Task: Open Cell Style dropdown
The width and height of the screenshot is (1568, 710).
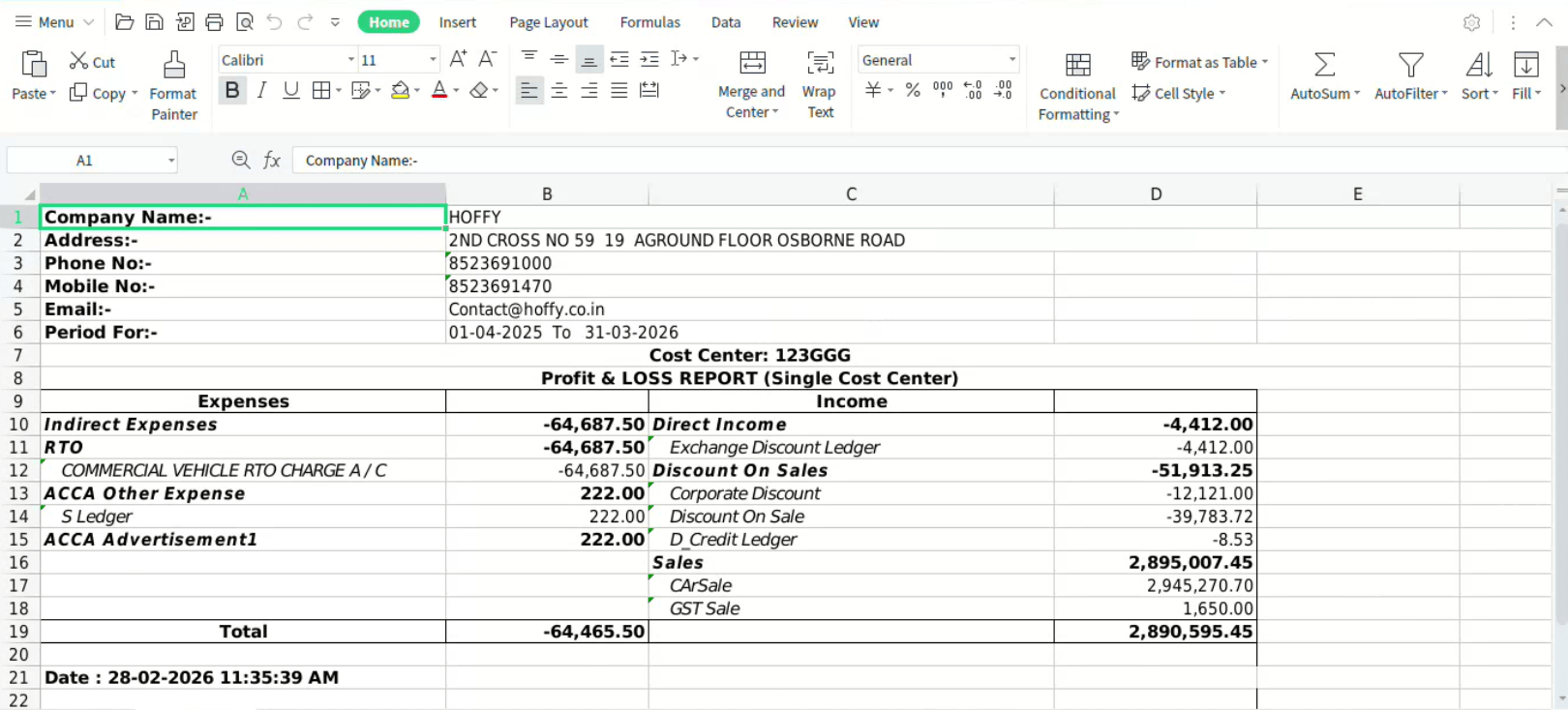Action: (1179, 93)
